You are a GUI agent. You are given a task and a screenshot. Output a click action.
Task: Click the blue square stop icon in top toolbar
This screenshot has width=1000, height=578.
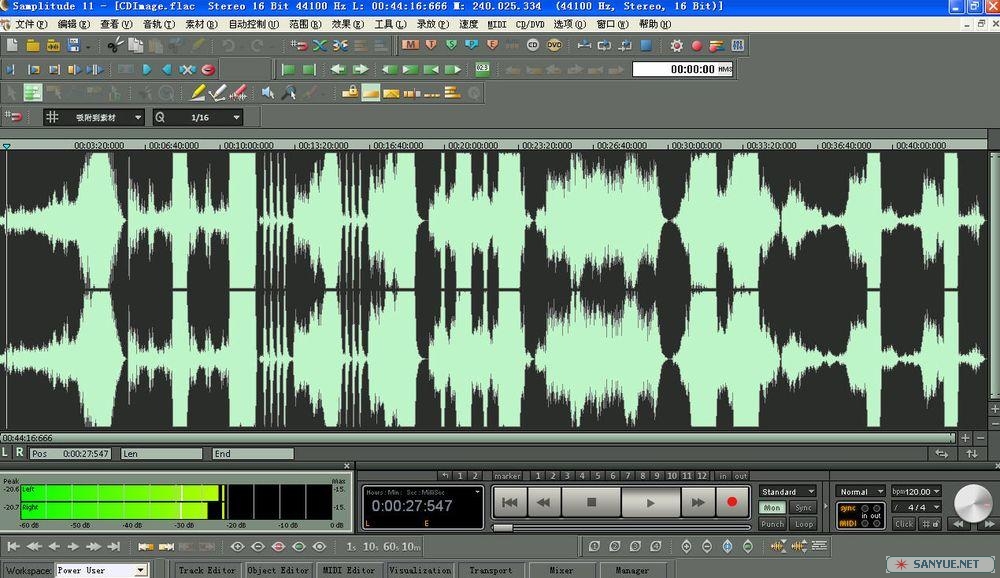pos(646,45)
